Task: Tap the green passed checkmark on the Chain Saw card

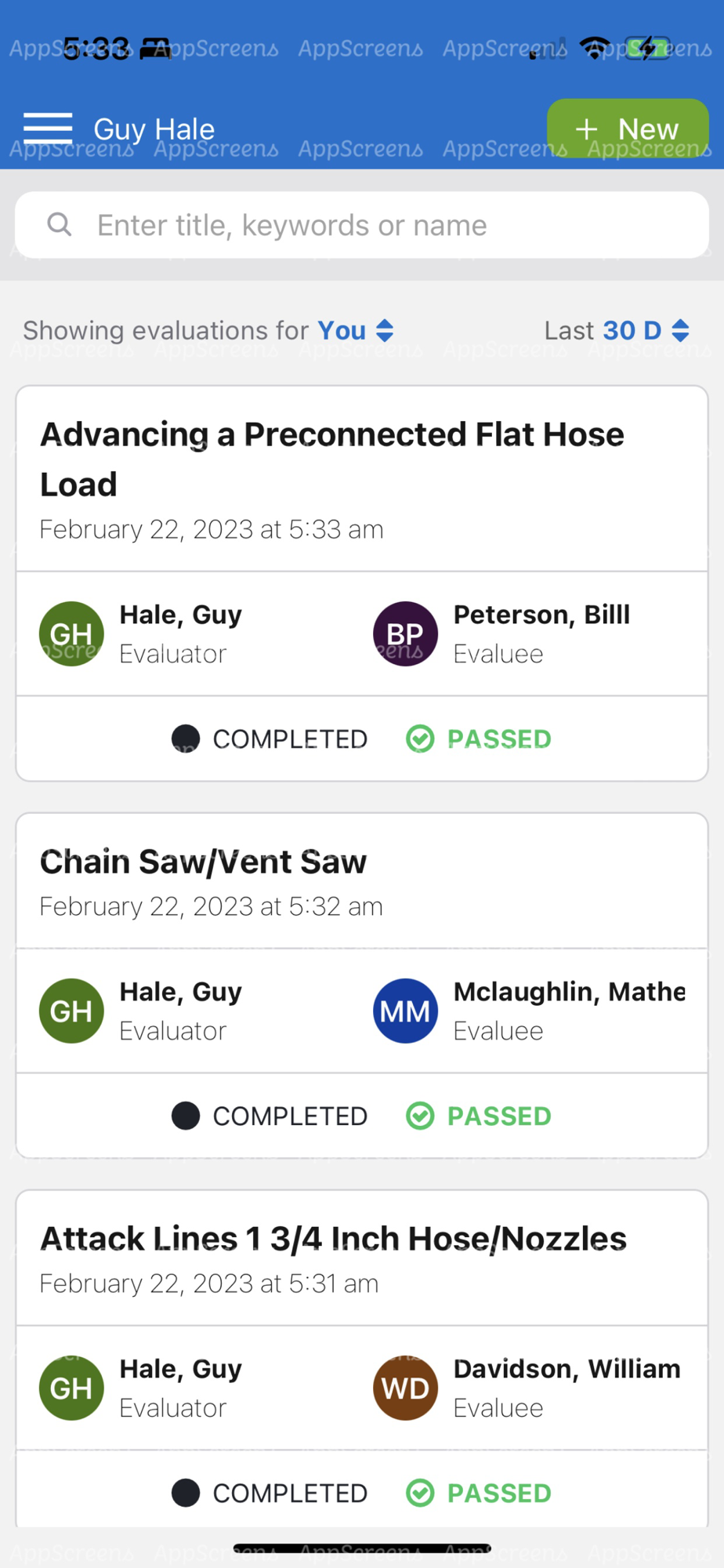Action: coord(420,1116)
